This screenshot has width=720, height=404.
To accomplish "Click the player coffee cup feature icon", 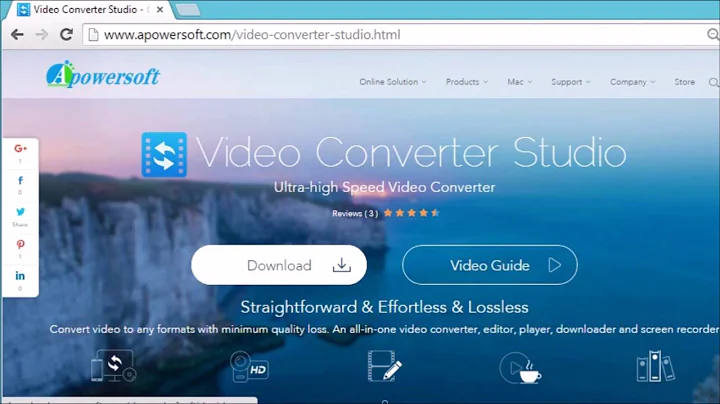I will [x=520, y=368].
